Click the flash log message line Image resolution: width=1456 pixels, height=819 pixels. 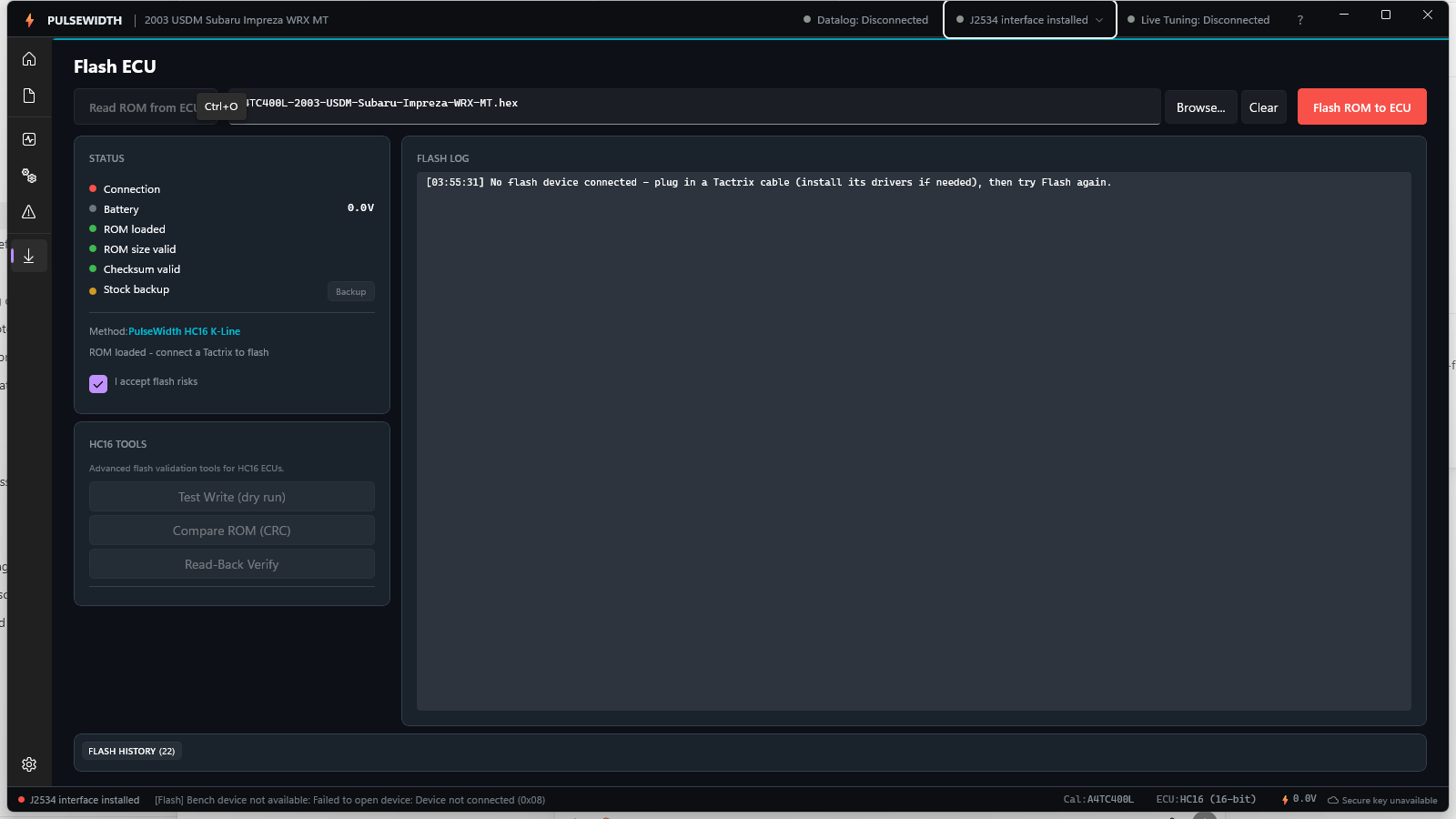768,182
